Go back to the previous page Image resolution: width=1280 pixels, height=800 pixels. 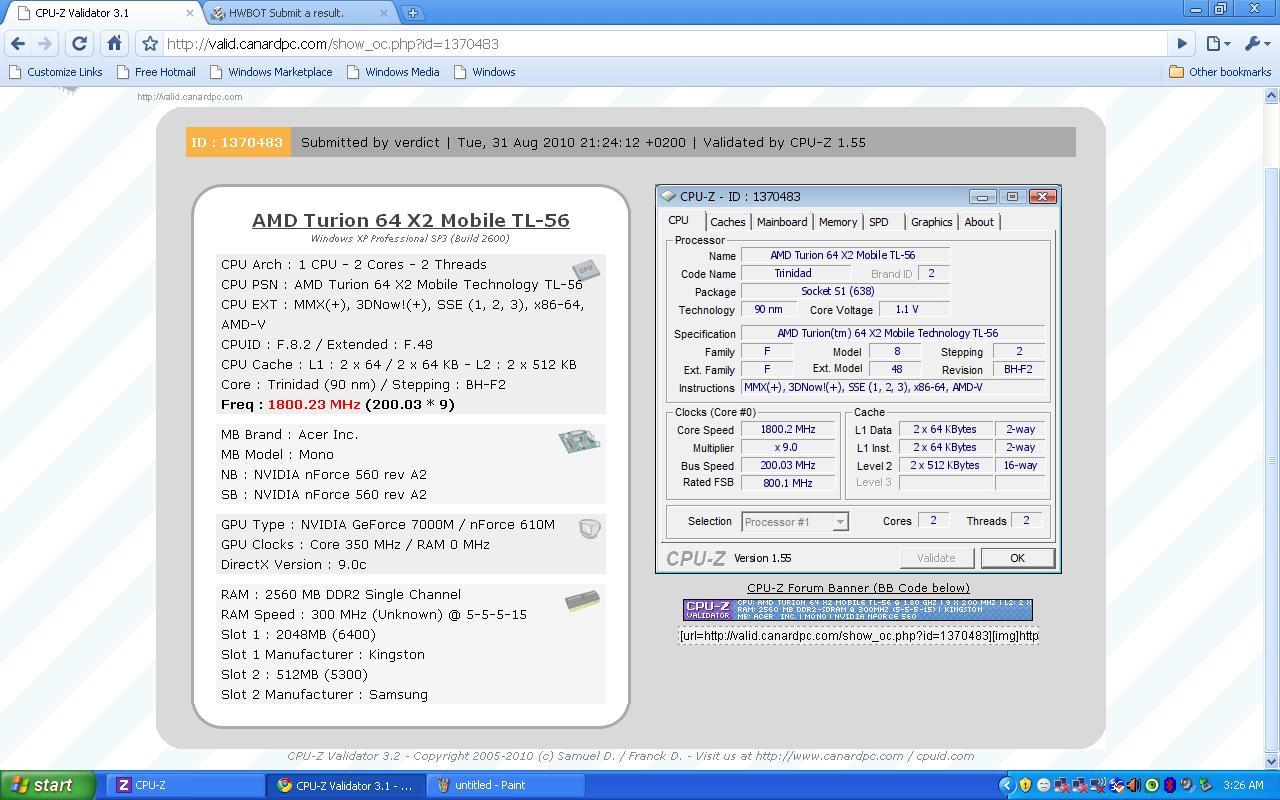(x=18, y=44)
